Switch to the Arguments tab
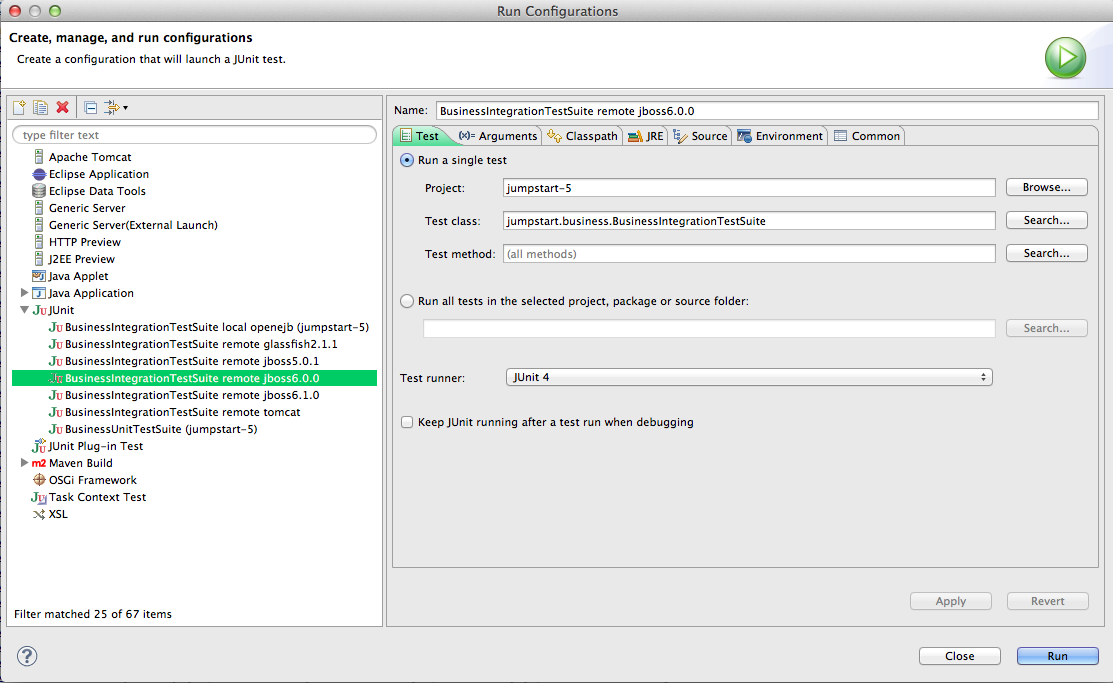Viewport: 1113px width, 683px height. point(498,136)
